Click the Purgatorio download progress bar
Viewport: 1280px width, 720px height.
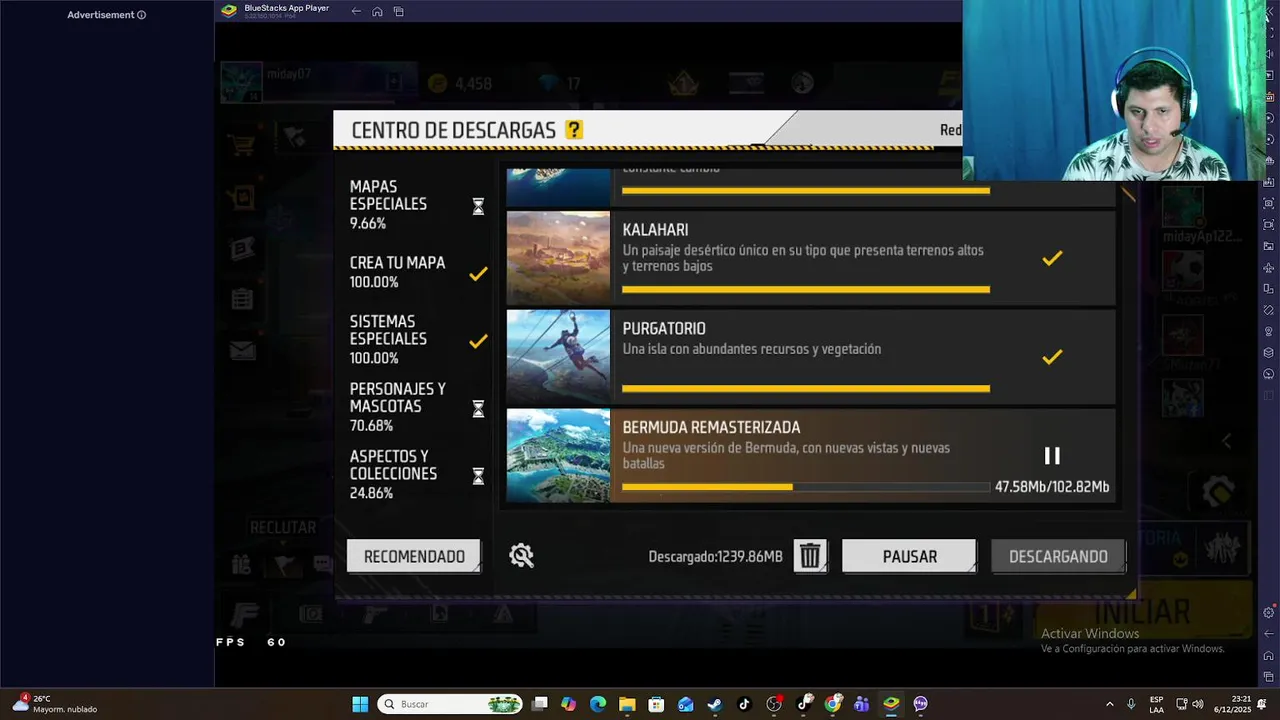click(806, 388)
